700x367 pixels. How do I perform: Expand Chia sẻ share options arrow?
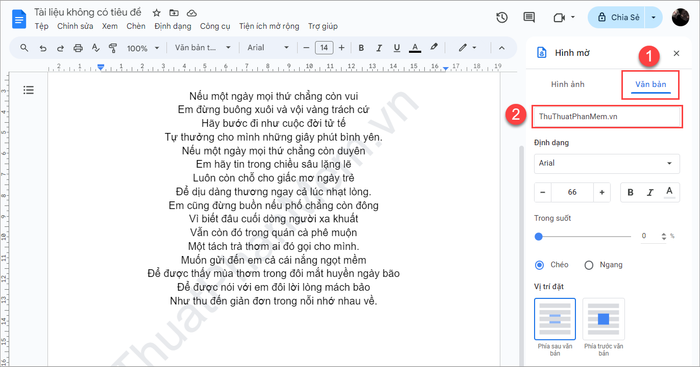click(x=654, y=17)
